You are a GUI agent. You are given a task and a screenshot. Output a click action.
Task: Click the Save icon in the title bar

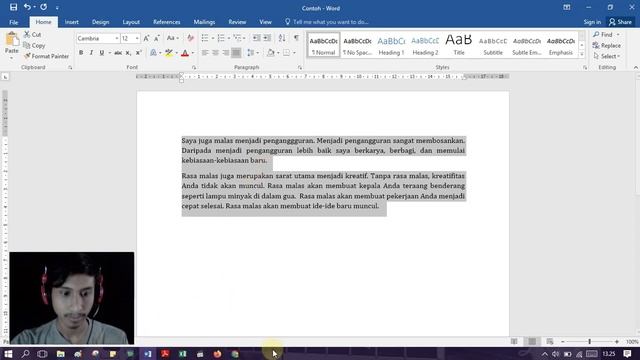[x=13, y=7]
